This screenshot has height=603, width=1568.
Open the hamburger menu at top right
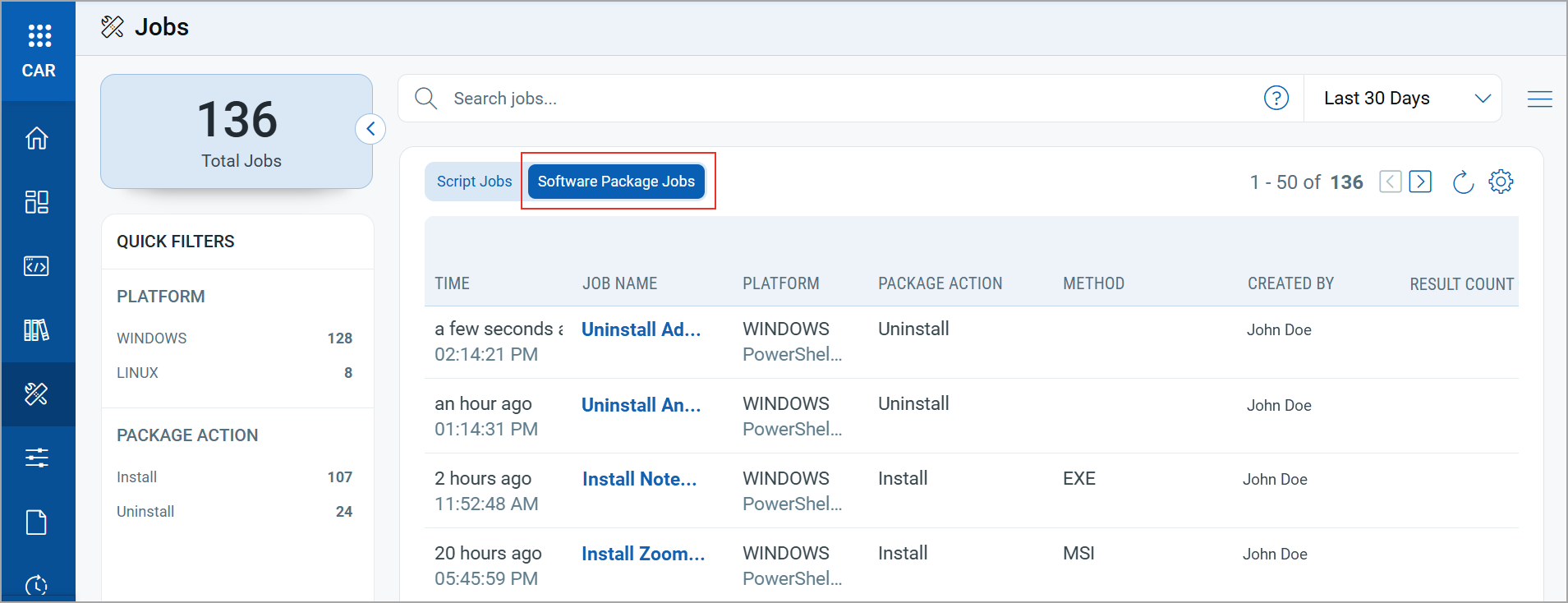click(x=1539, y=99)
